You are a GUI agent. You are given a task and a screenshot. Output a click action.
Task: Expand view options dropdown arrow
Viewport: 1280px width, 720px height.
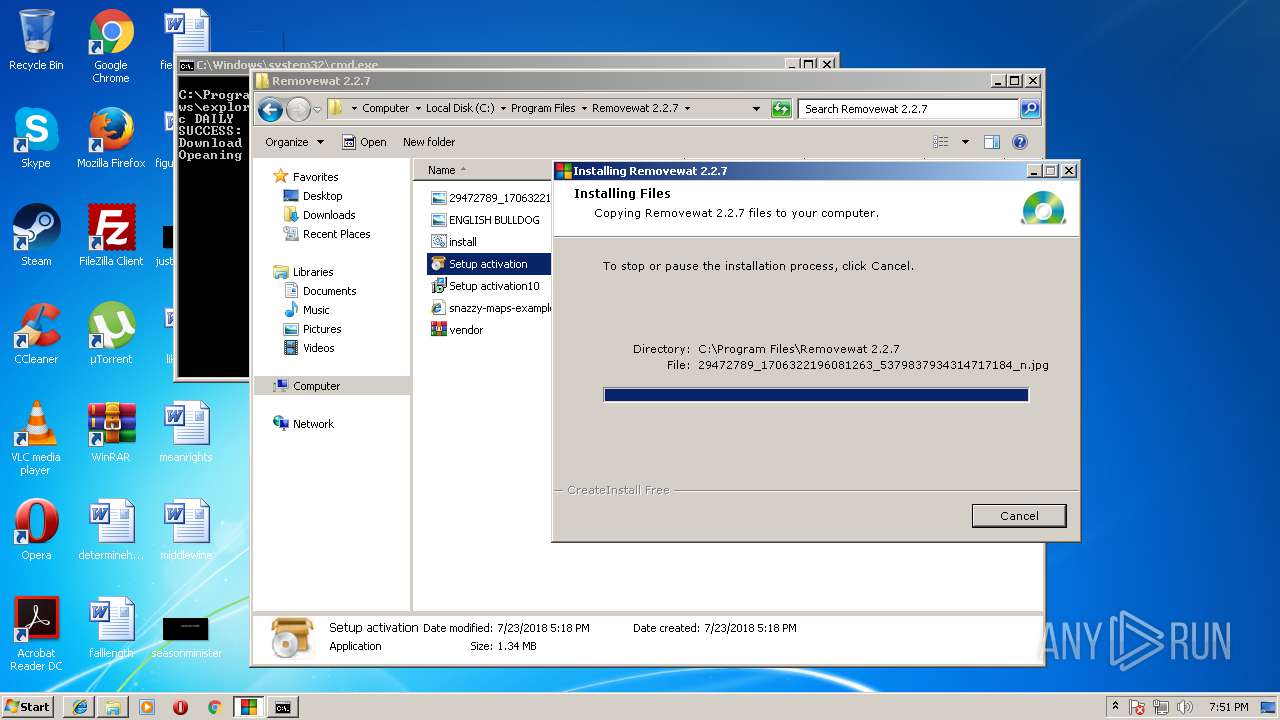pos(965,142)
